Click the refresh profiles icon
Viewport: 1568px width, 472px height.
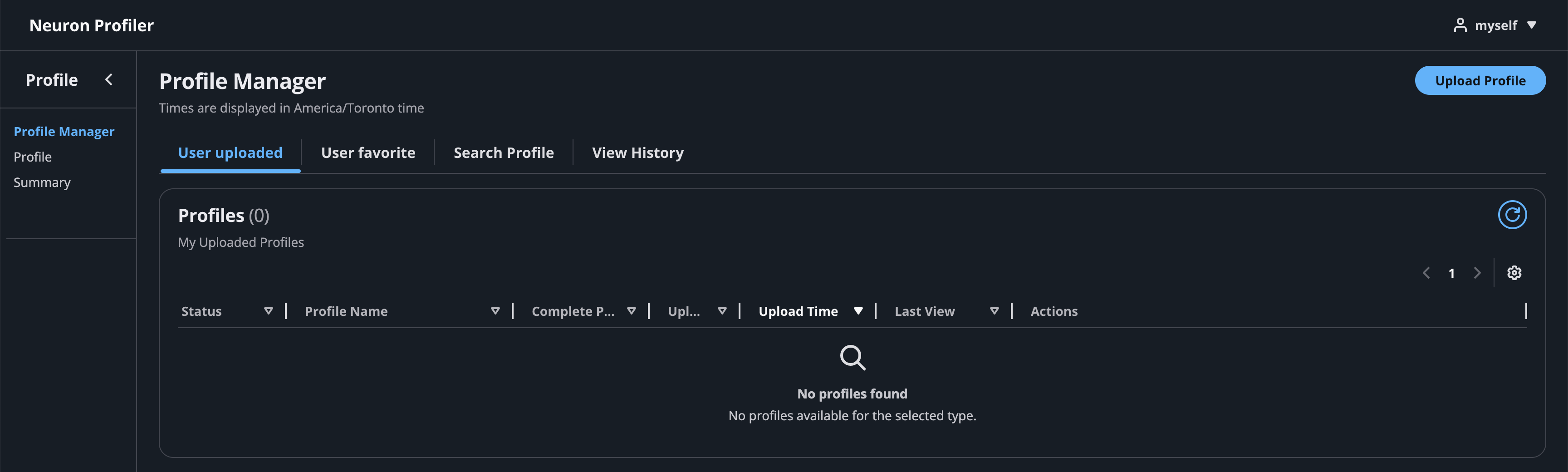tap(1511, 215)
